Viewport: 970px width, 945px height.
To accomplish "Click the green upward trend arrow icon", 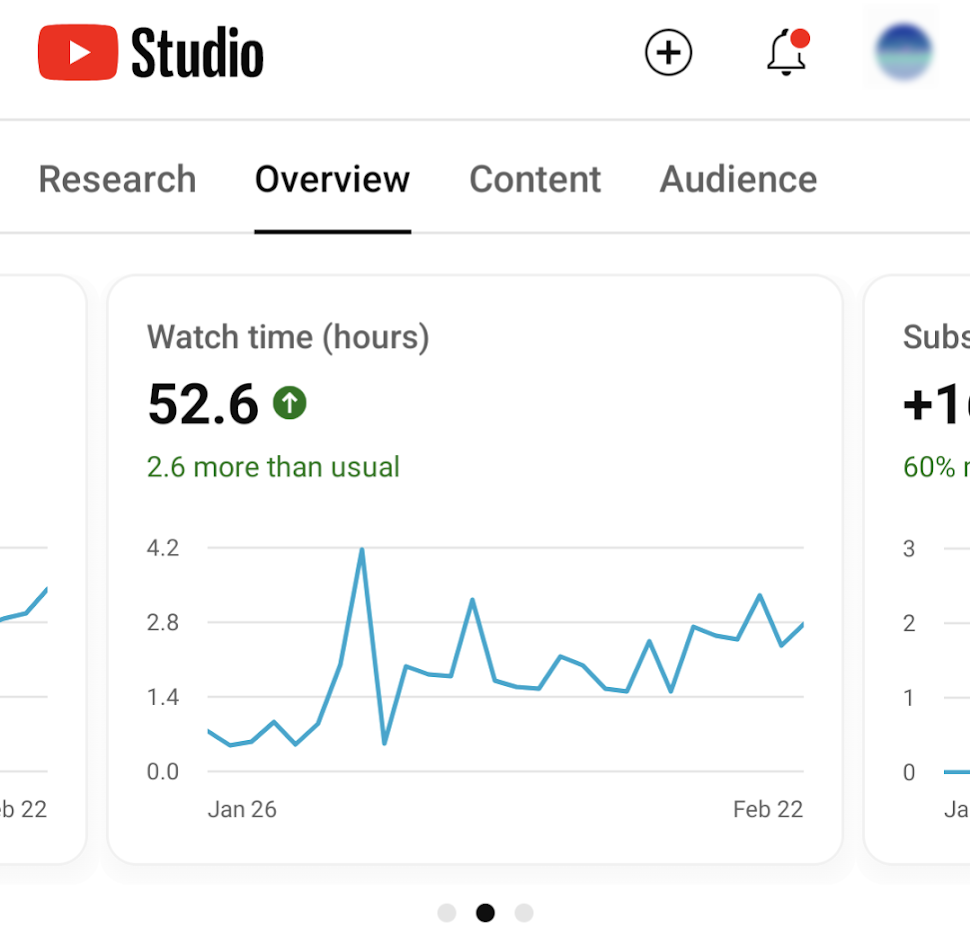I will pyautogui.click(x=288, y=404).
